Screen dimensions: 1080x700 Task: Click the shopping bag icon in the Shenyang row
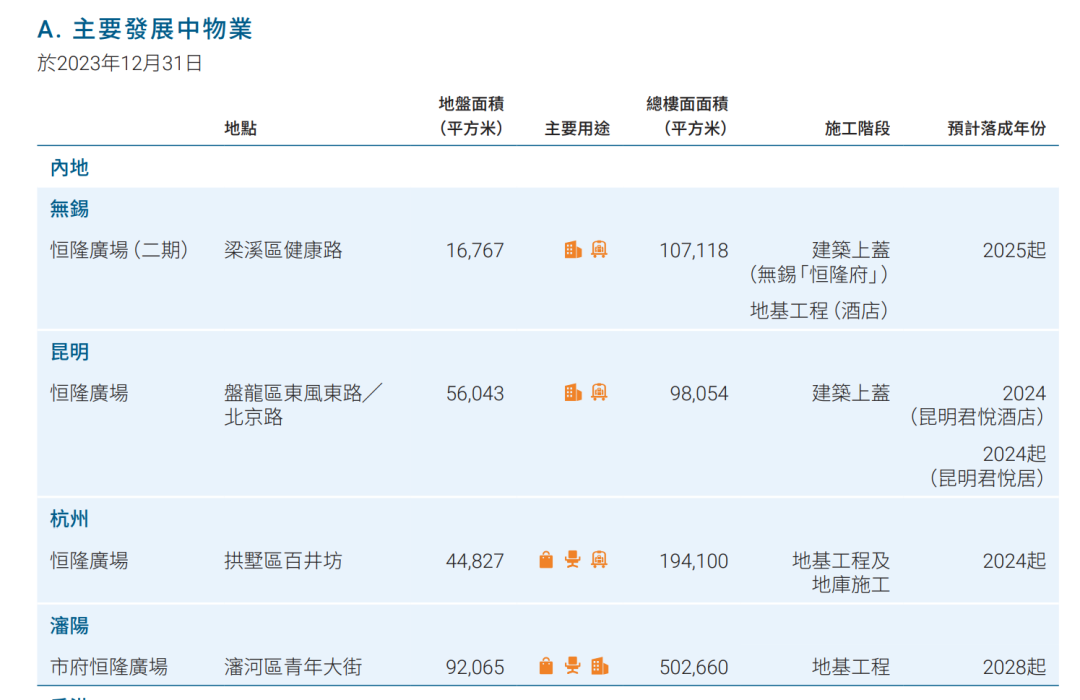click(546, 666)
